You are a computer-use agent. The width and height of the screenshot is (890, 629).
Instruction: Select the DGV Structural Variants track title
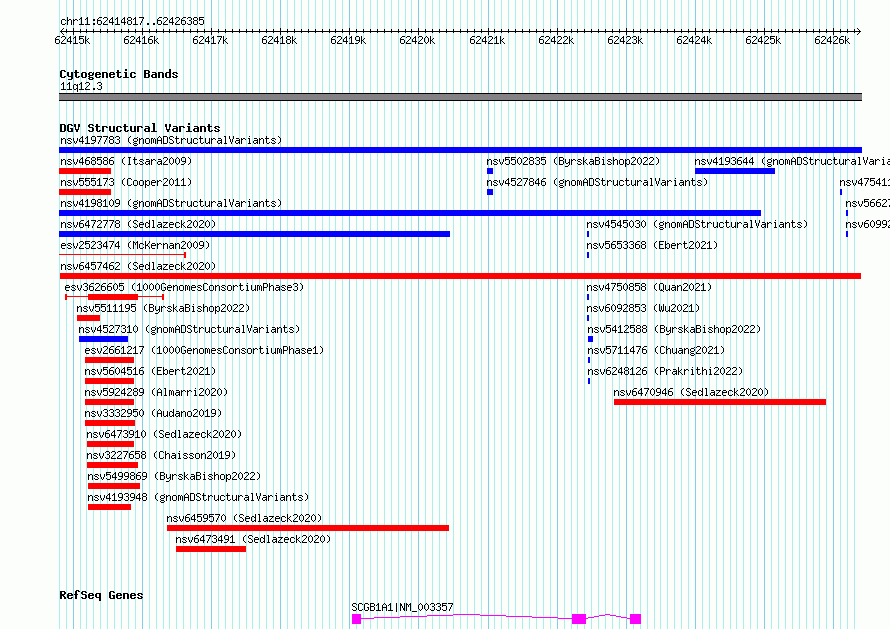click(140, 128)
